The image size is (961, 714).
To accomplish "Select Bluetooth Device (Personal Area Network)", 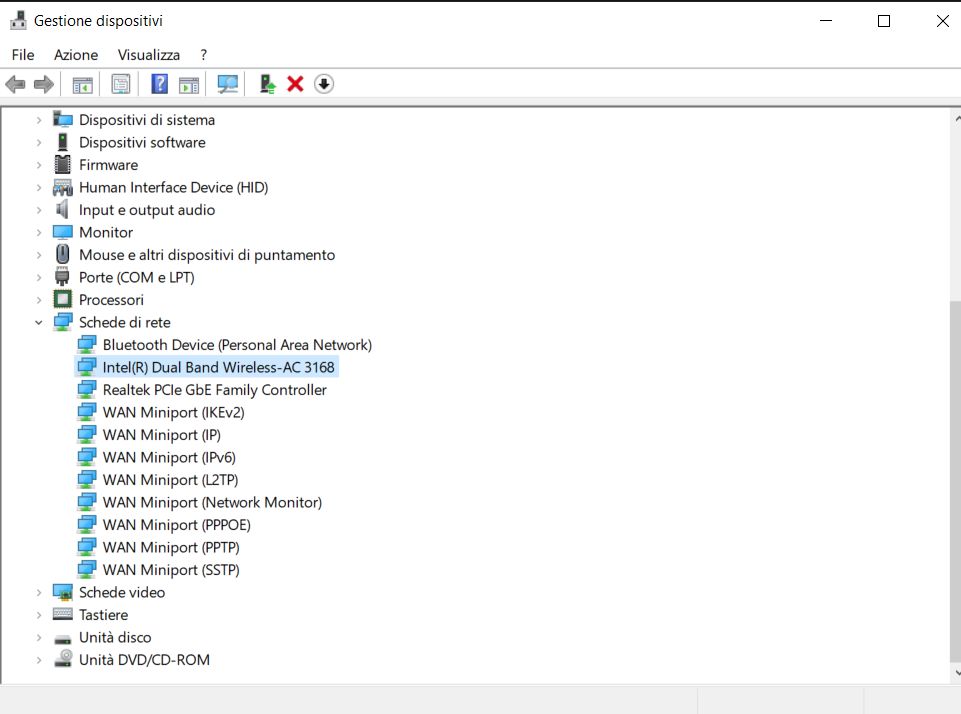I will click(237, 345).
